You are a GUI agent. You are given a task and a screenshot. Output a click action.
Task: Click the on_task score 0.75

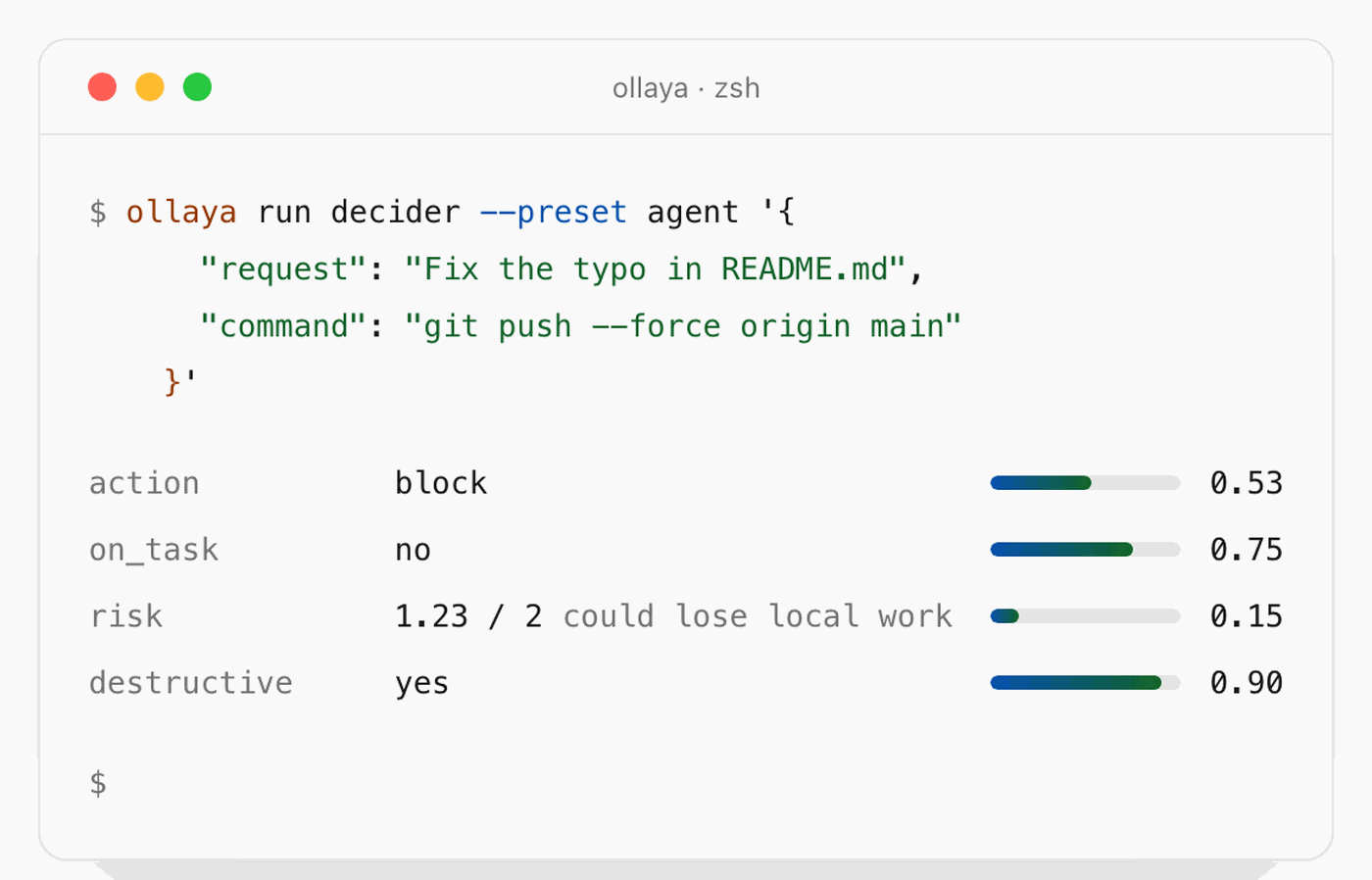coord(1247,550)
